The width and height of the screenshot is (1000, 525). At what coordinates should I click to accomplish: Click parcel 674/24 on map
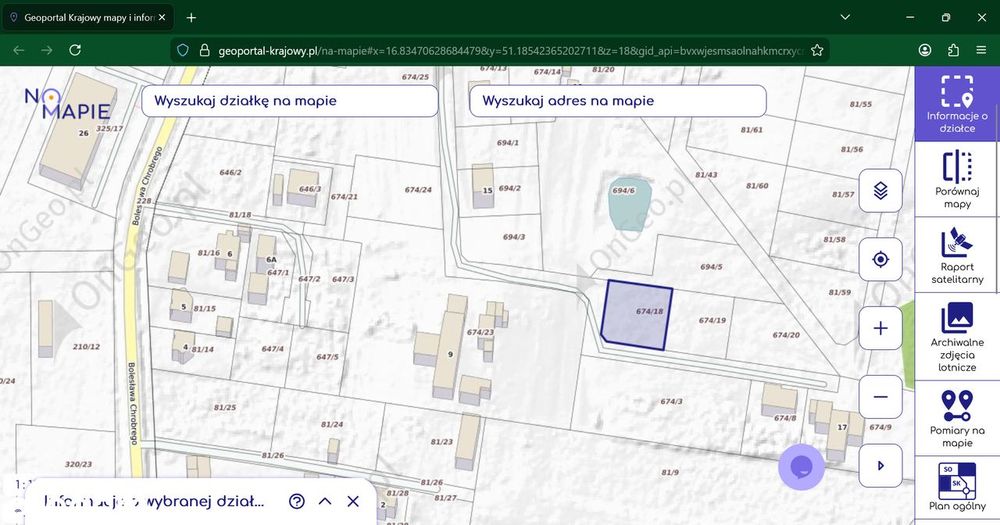coord(418,190)
